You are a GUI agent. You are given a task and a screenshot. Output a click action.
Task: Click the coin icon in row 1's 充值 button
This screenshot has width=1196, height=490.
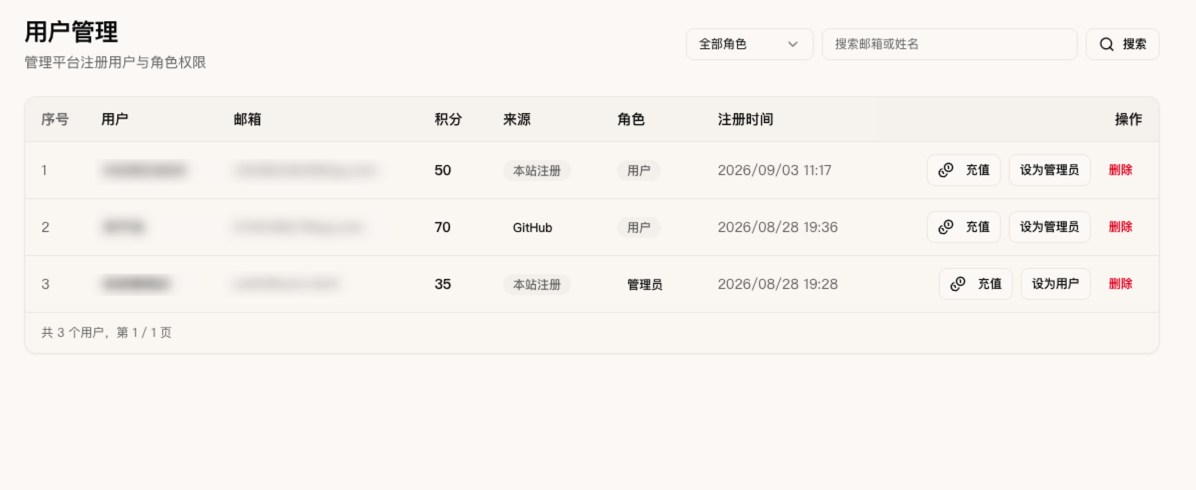click(x=946, y=170)
